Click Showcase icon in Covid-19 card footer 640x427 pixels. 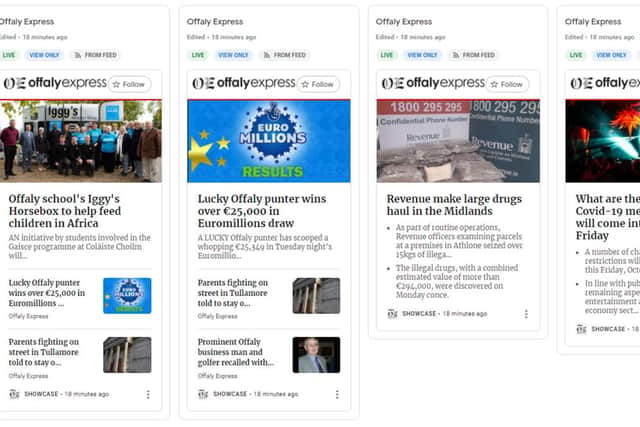[581, 329]
